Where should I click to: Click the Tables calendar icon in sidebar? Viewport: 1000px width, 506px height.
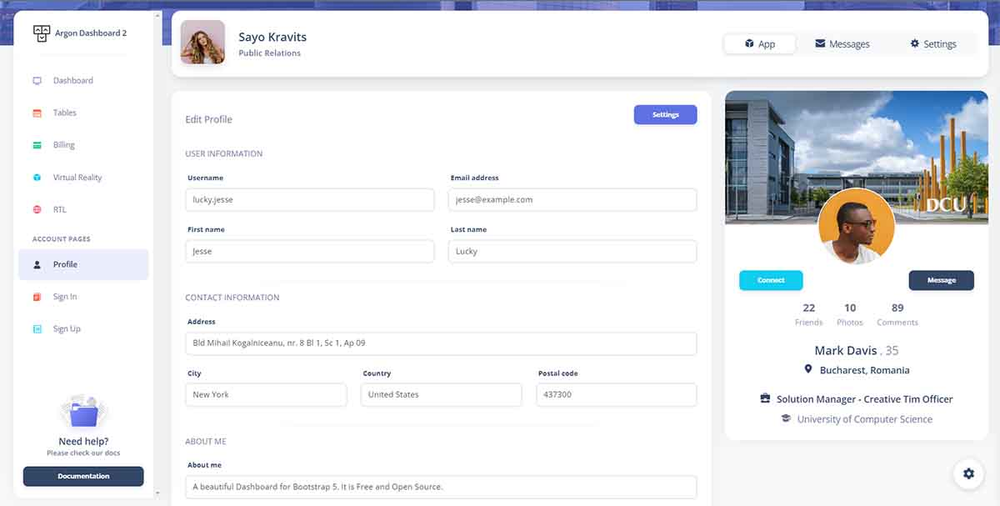coord(37,113)
